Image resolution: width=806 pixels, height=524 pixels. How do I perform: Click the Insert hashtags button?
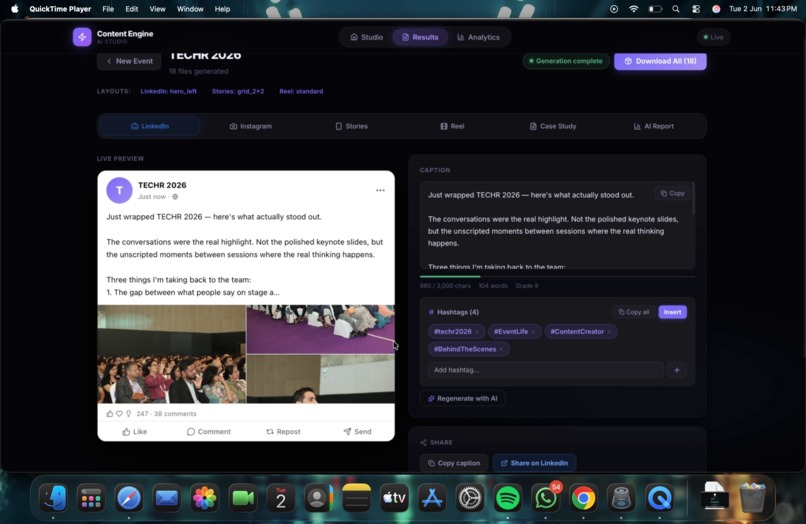coord(672,312)
